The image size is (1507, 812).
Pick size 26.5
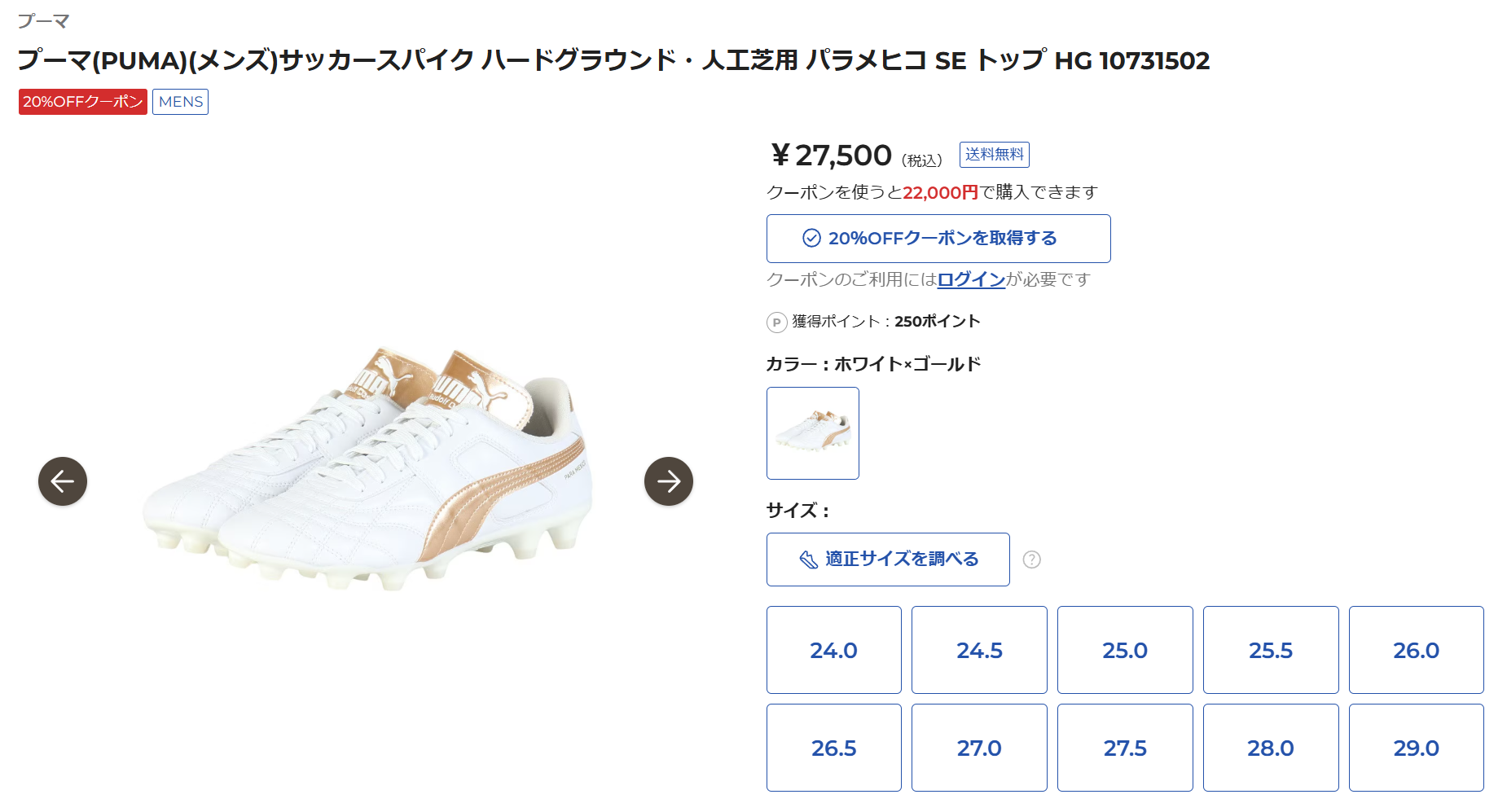(x=833, y=748)
